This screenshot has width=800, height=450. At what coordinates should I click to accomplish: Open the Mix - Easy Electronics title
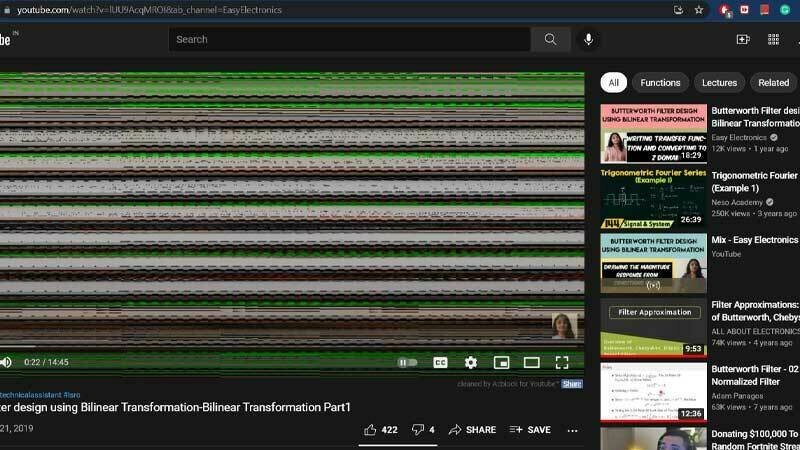point(755,240)
